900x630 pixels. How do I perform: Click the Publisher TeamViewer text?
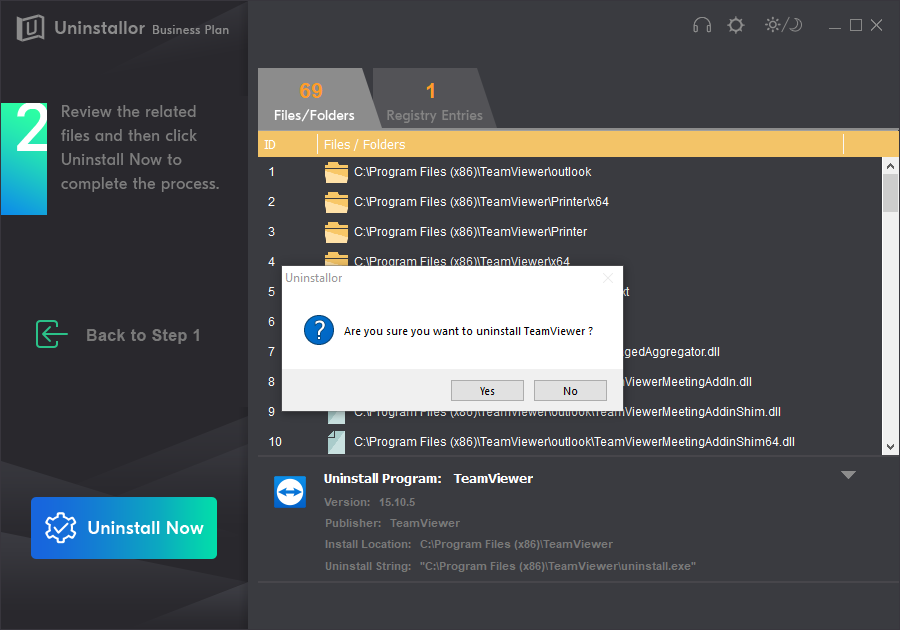coord(425,523)
